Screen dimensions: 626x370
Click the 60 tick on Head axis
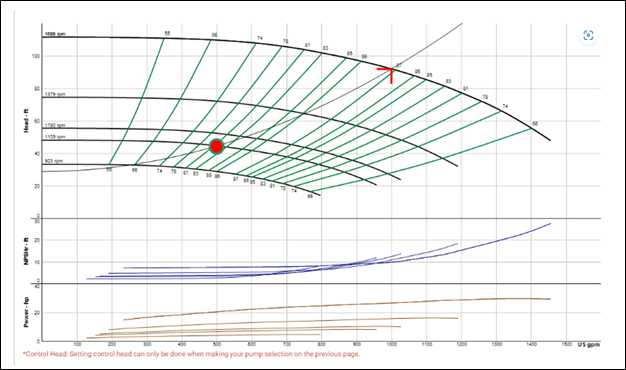click(37, 121)
